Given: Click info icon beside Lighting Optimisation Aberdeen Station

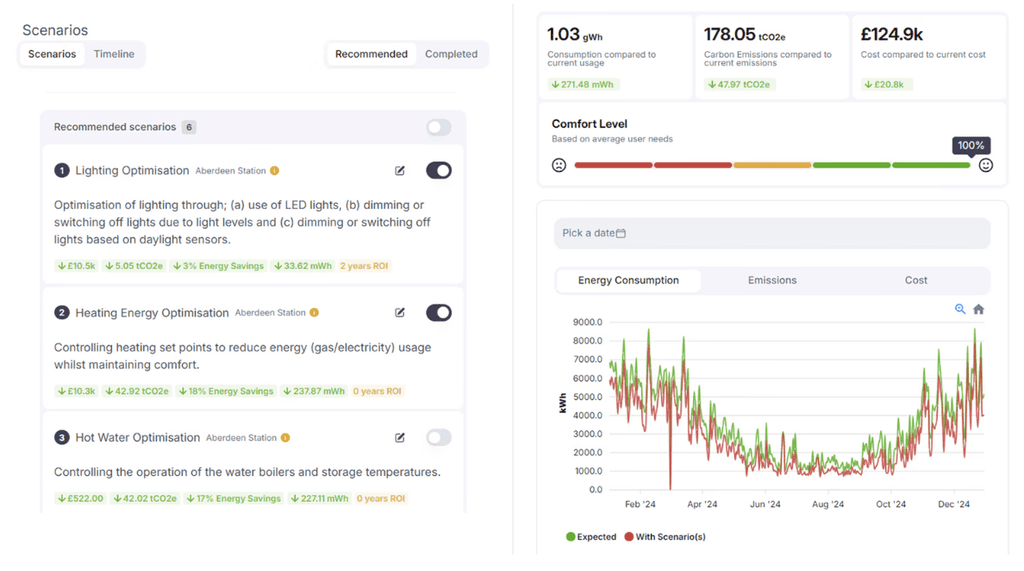Looking at the screenshot, I should coord(275,171).
